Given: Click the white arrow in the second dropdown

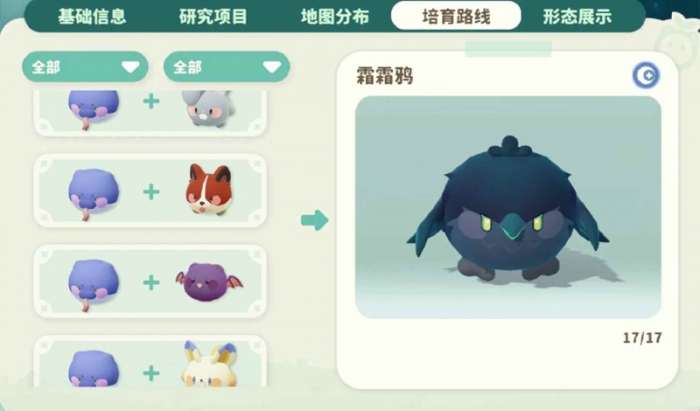Looking at the screenshot, I should 272,67.
